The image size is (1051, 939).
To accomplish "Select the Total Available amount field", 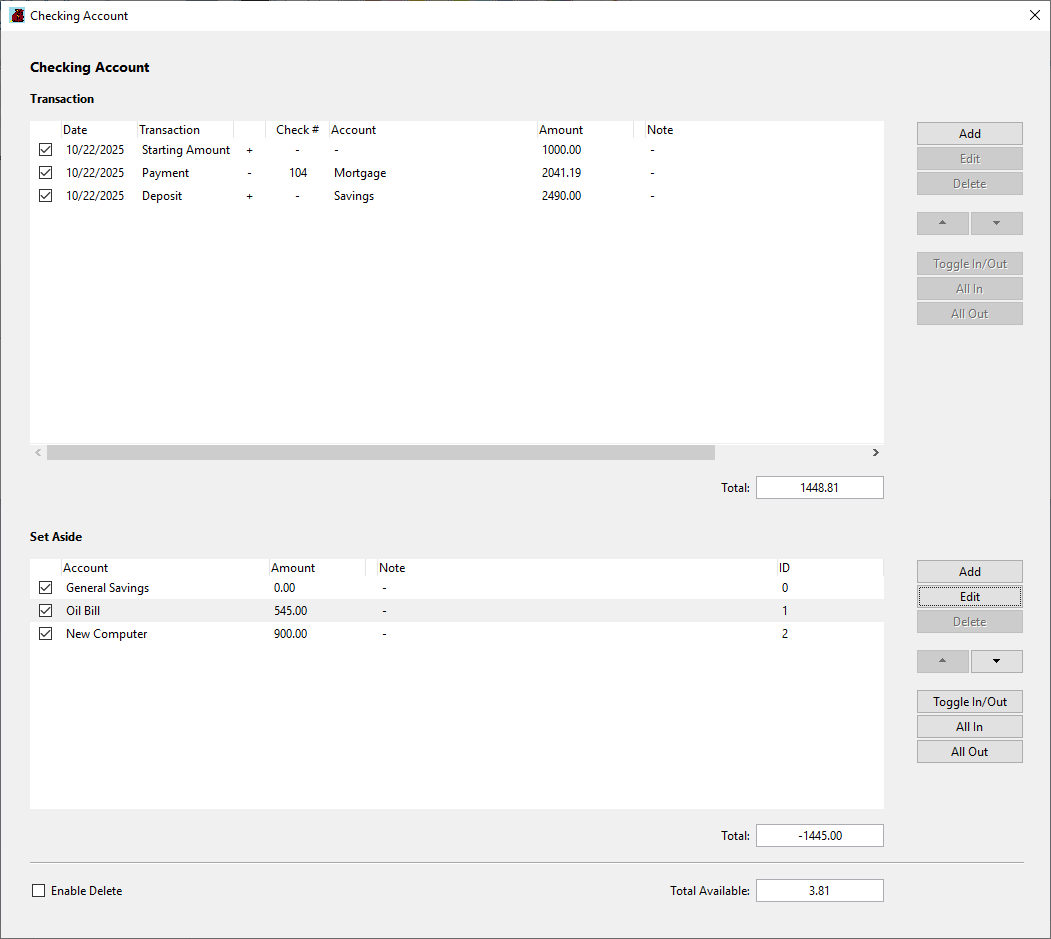I will click(x=819, y=890).
